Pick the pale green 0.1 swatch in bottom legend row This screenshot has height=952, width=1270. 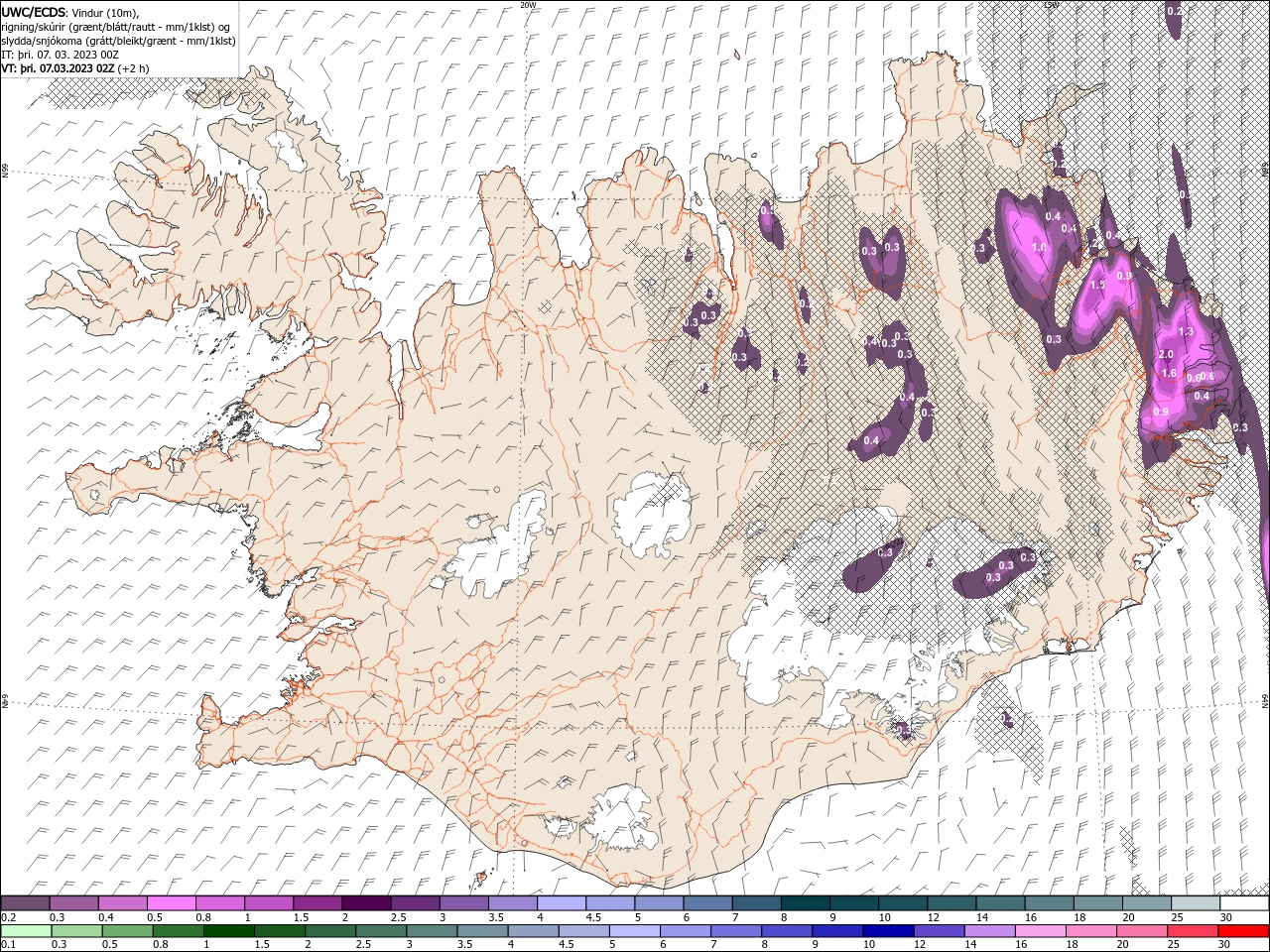click(x=26, y=931)
